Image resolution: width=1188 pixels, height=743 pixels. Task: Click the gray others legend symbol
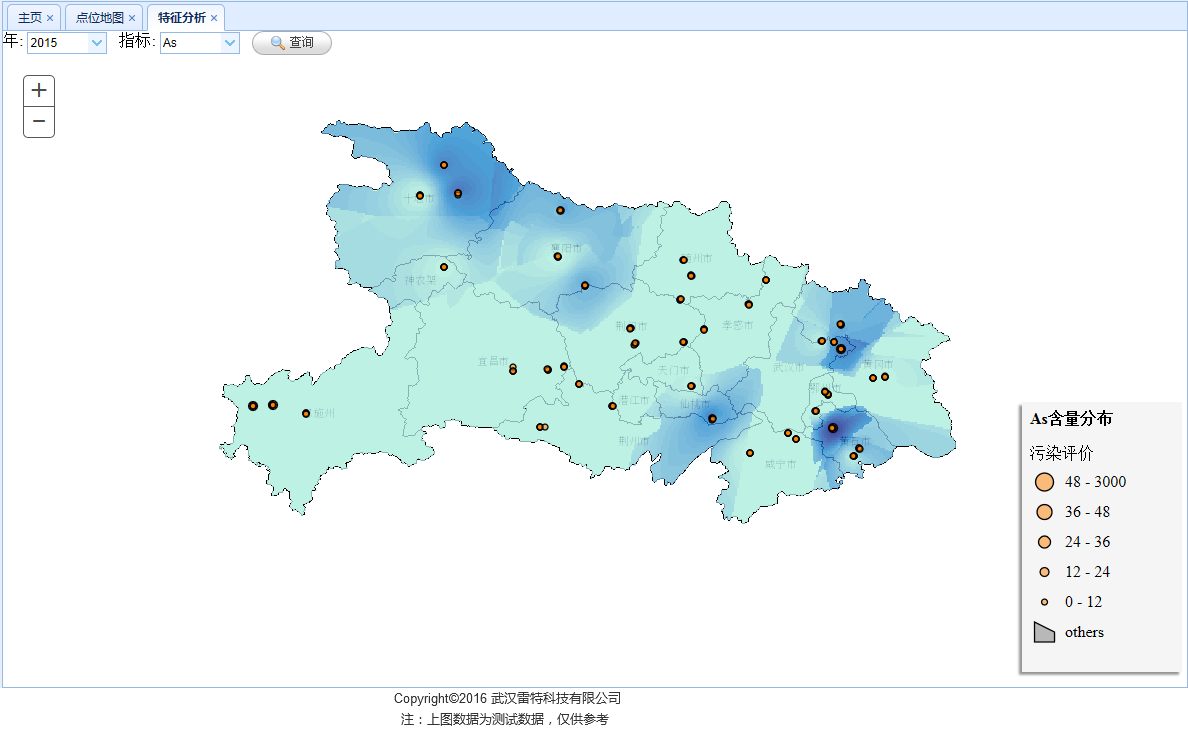pos(1045,632)
